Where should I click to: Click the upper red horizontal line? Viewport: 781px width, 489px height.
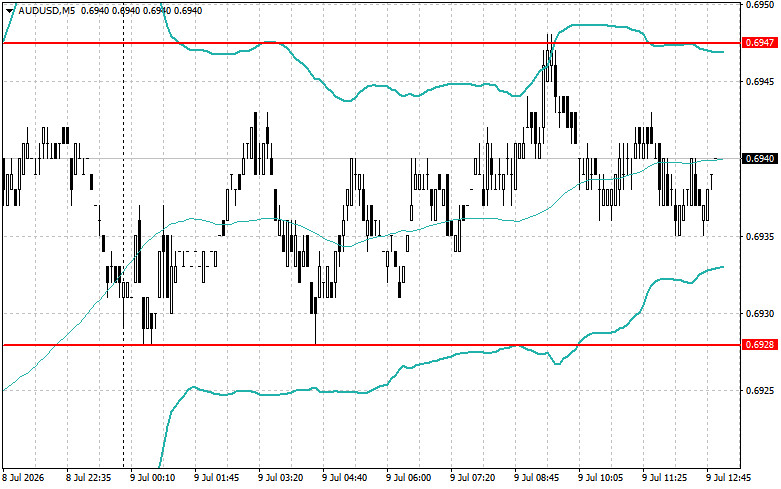tap(371, 43)
